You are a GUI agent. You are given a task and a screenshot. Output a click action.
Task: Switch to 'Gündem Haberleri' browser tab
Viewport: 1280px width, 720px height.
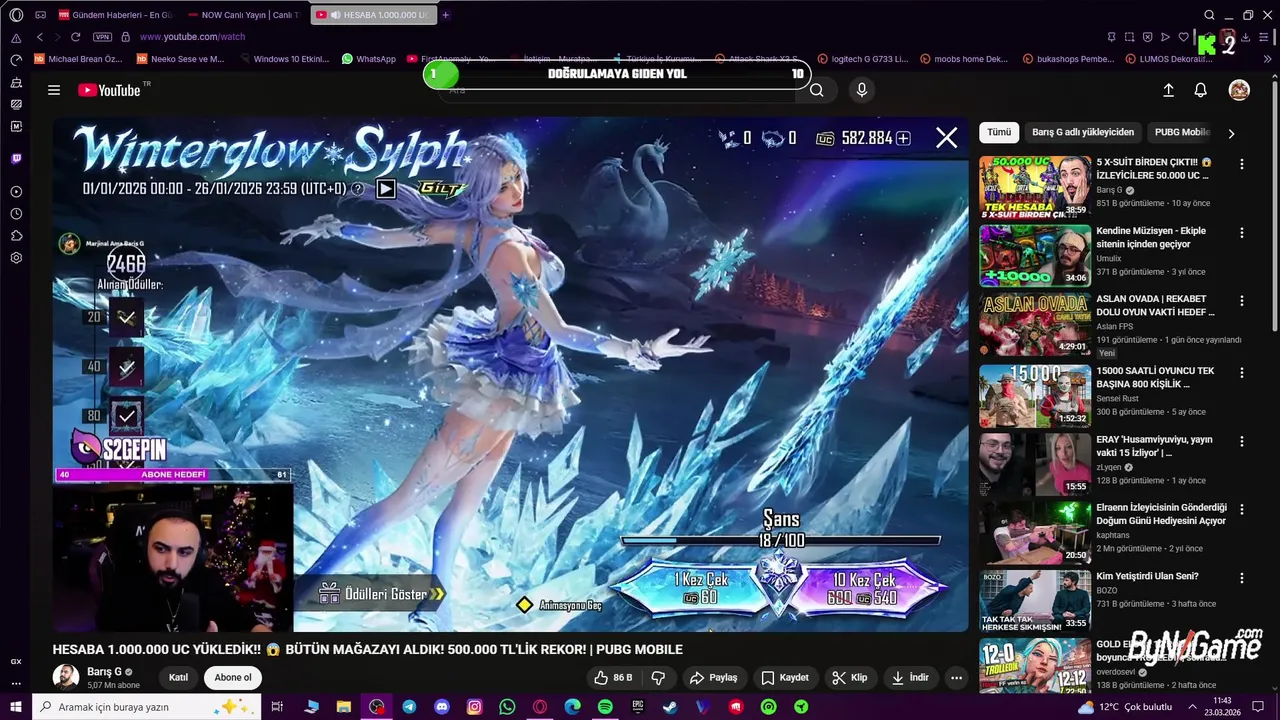click(115, 15)
